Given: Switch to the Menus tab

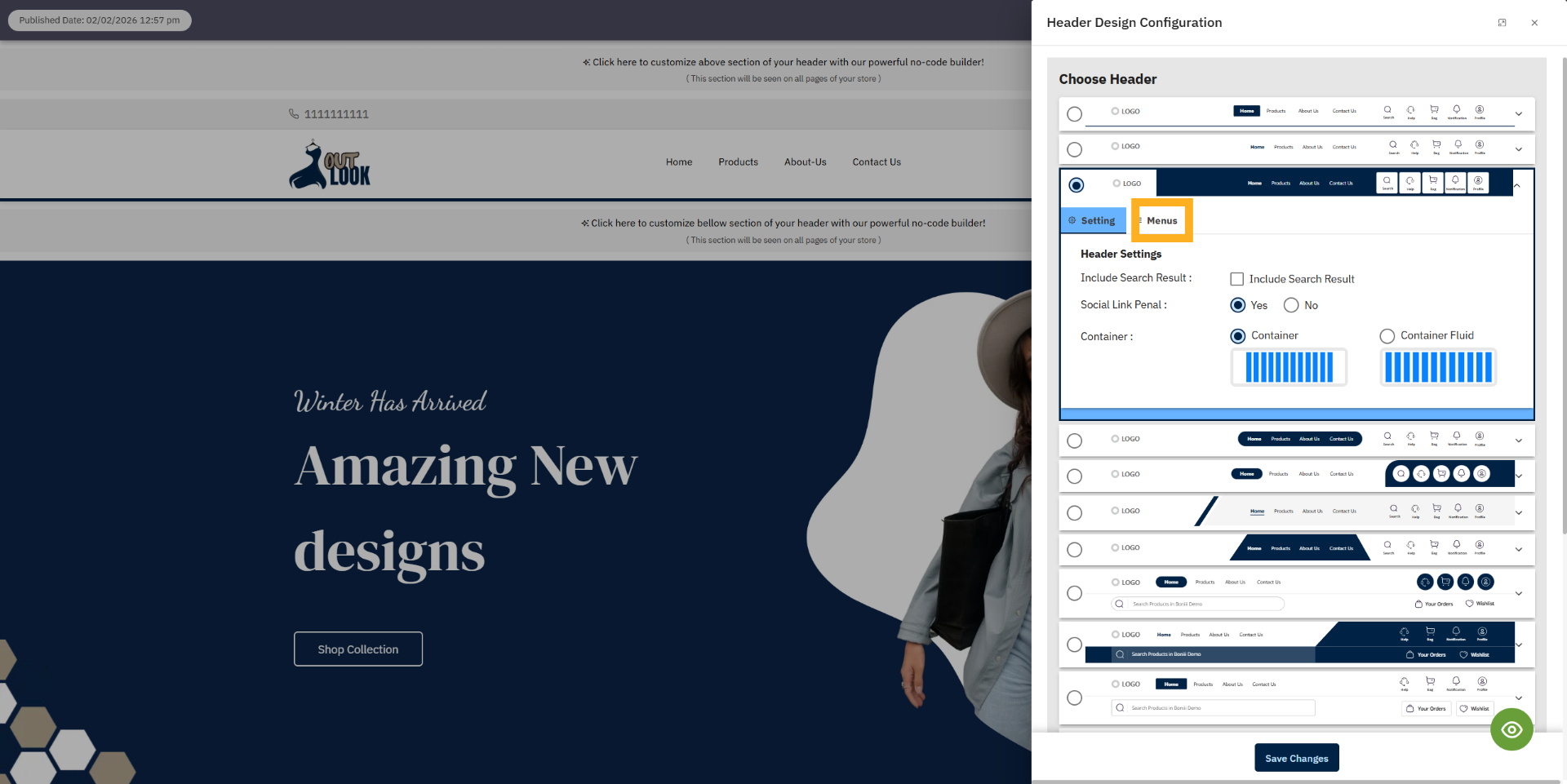Looking at the screenshot, I should (1161, 220).
